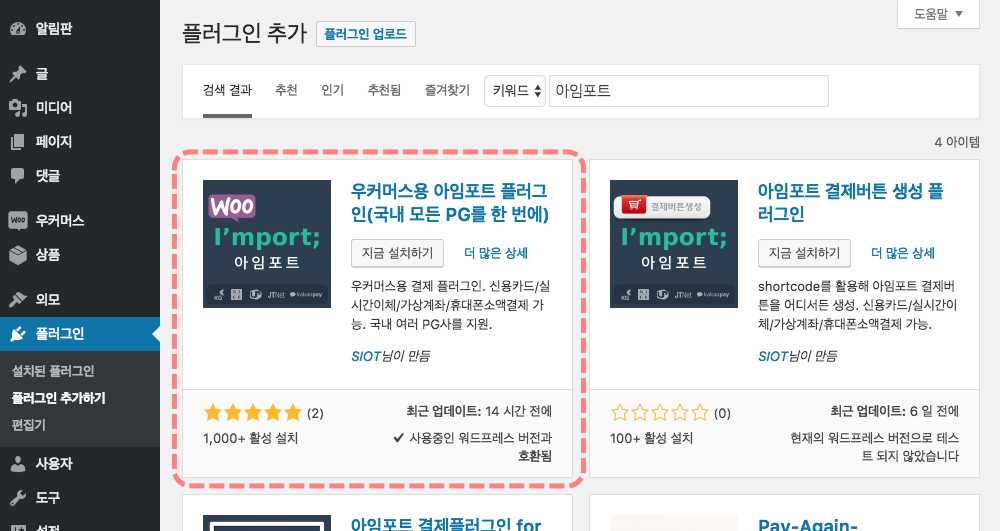
Task: Click the 4 아이템 result count text
Action: 957,142
